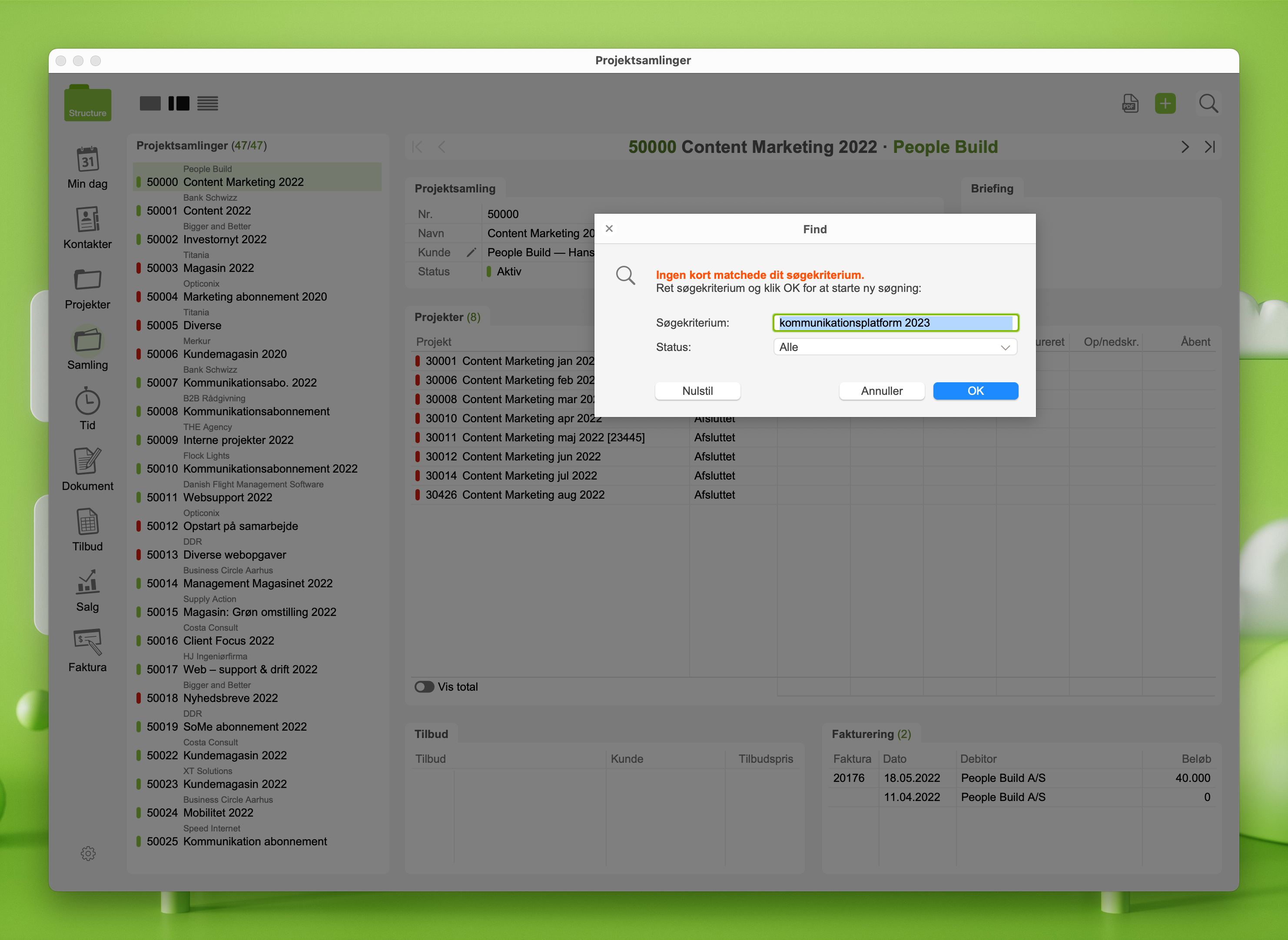Screen dimensions: 1288x940
Task: Click the PDF export icon
Action: pos(1130,103)
